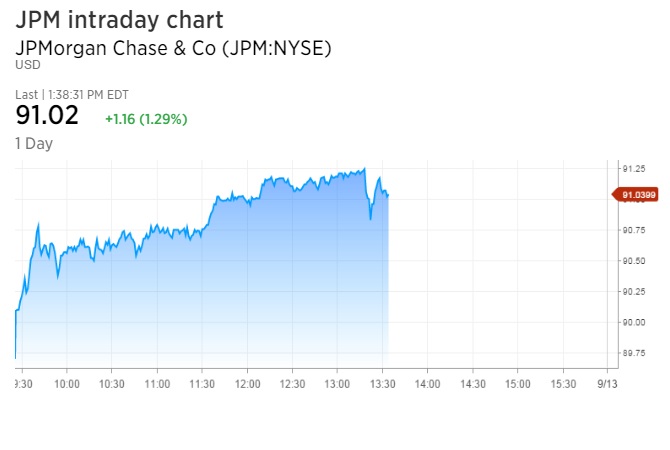Click the green +1.16 (1.29%) change value
Viewport: 670px width, 450px height.
pyautogui.click(x=146, y=119)
